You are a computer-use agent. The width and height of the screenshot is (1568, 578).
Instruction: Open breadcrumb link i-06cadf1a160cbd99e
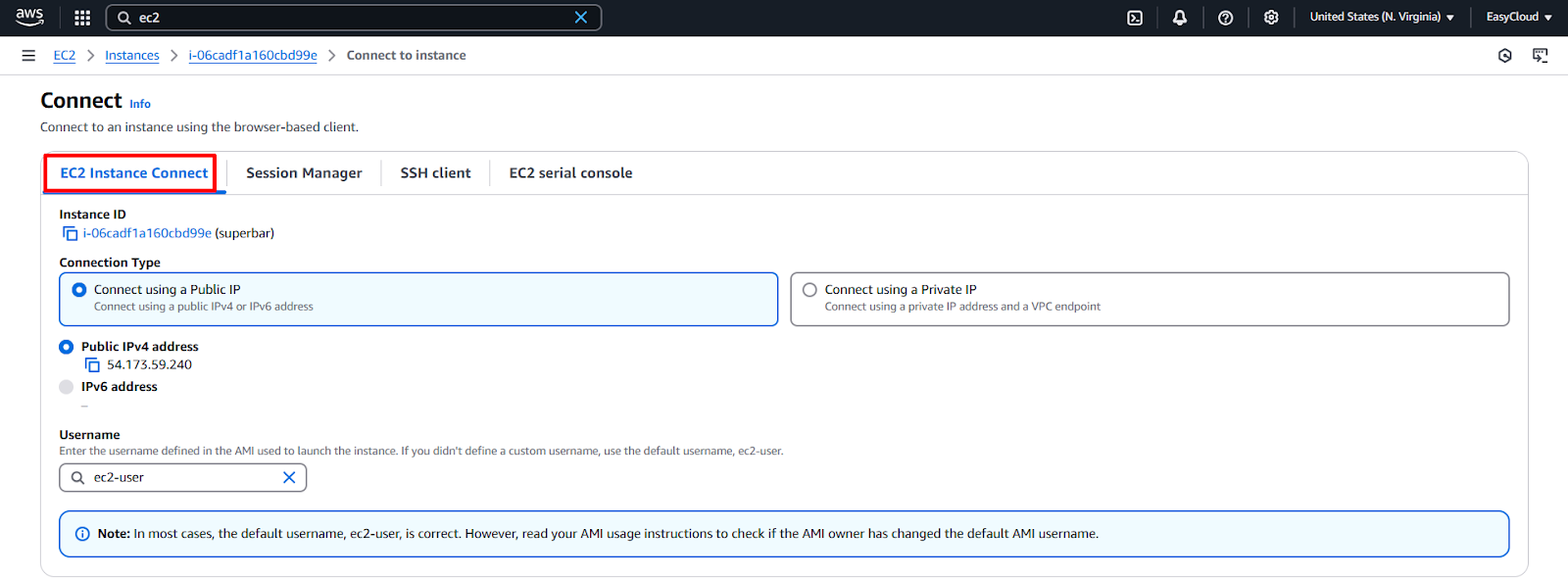[253, 56]
